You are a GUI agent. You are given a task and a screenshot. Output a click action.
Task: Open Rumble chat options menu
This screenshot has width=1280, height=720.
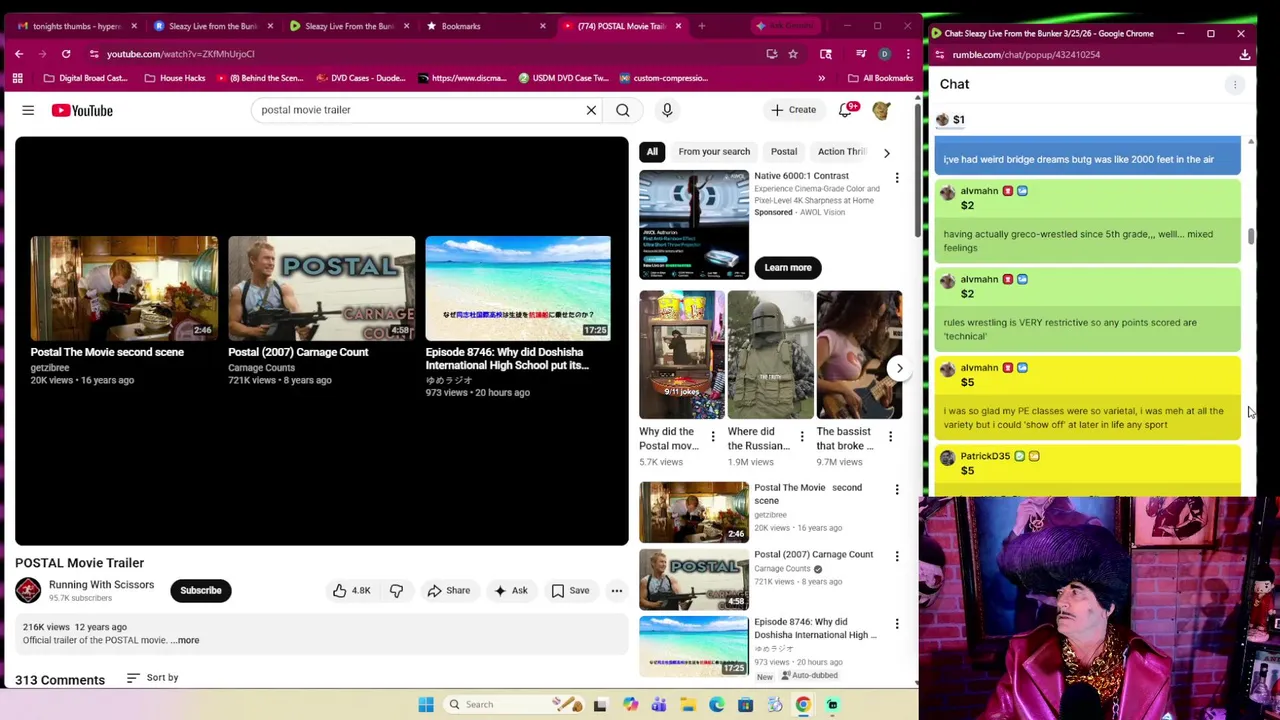1235,85
